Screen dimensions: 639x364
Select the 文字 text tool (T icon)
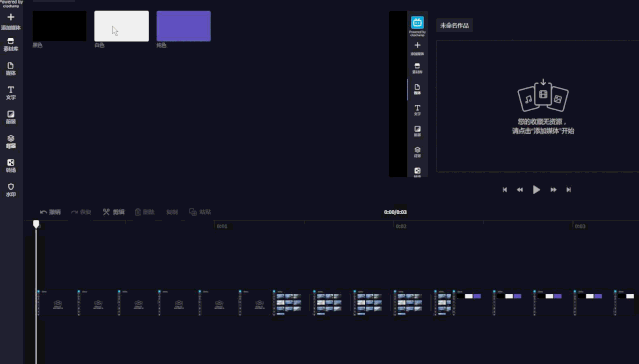(x=11, y=93)
